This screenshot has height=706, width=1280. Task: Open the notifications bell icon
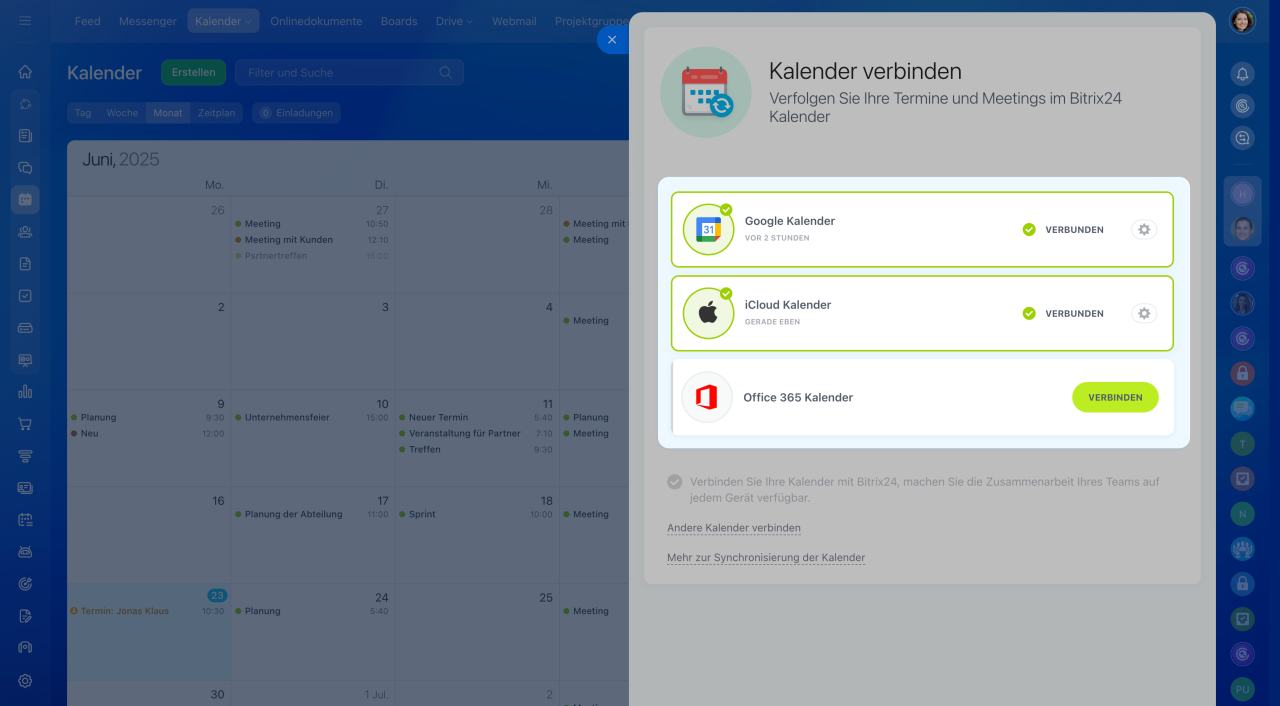click(1242, 74)
